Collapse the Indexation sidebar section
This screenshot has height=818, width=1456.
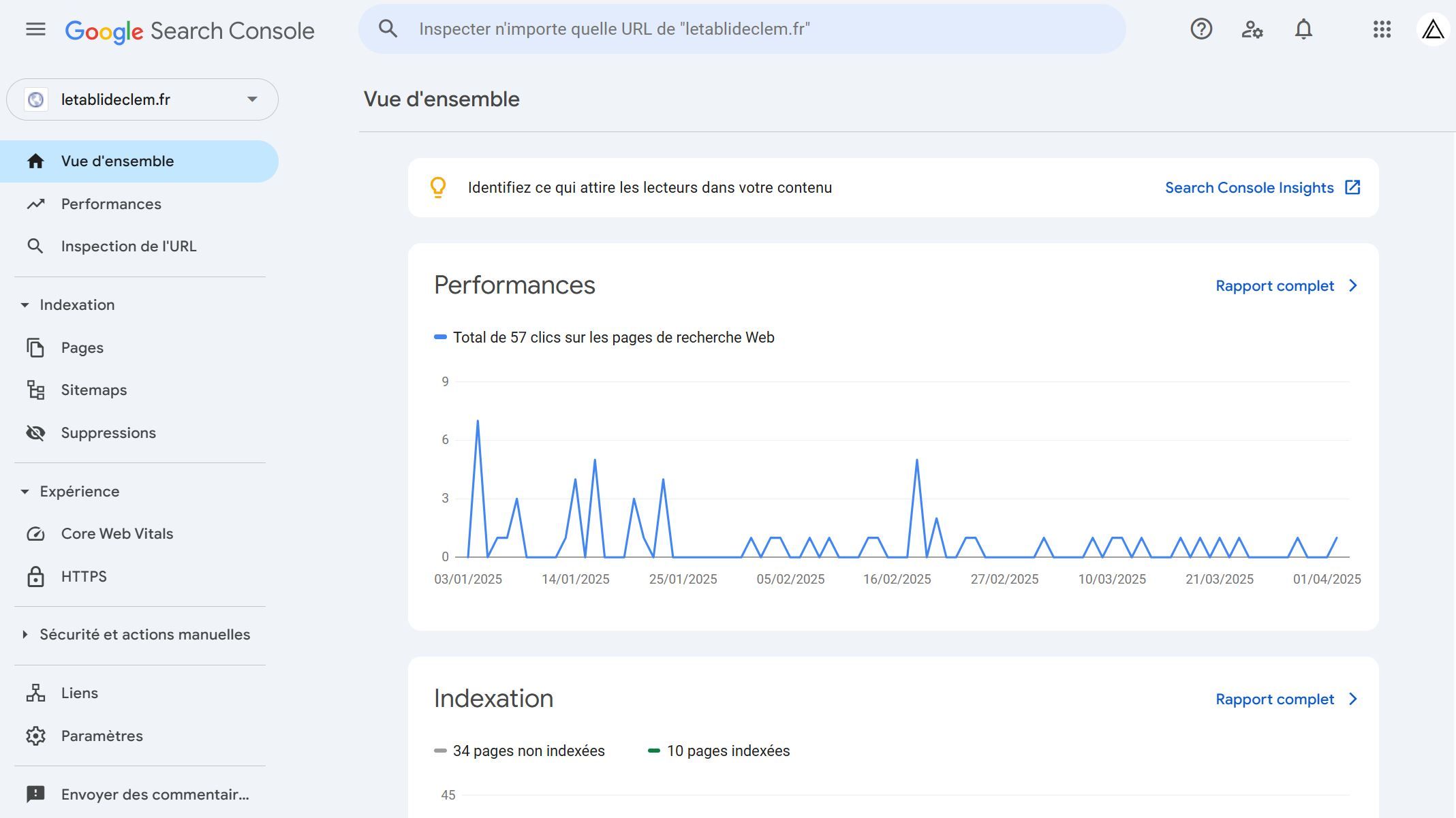click(x=25, y=305)
